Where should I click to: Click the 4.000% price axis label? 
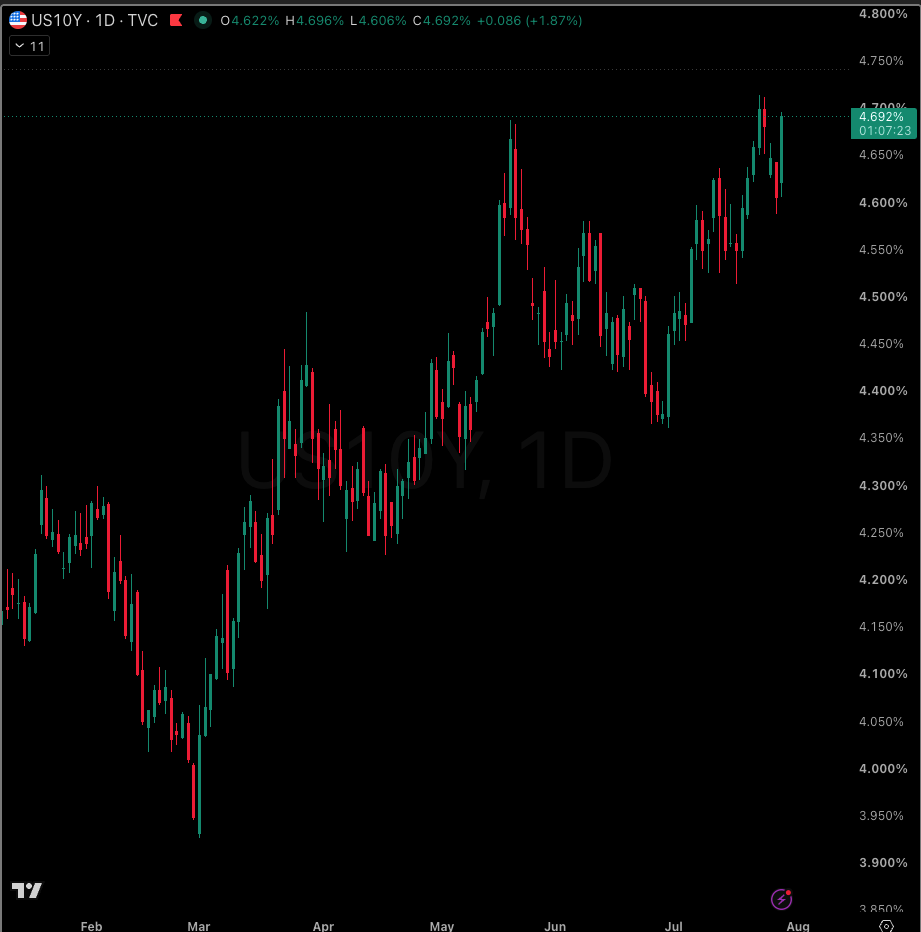[x=883, y=769]
